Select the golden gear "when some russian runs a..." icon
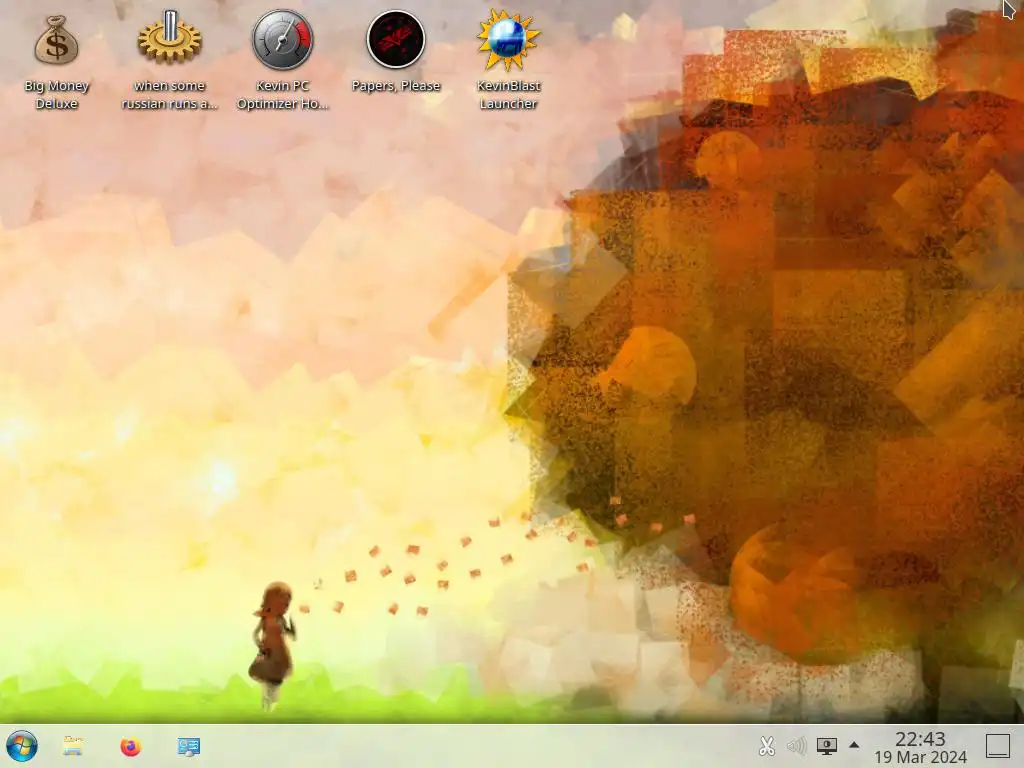The height and width of the screenshot is (768, 1024). coord(169,38)
